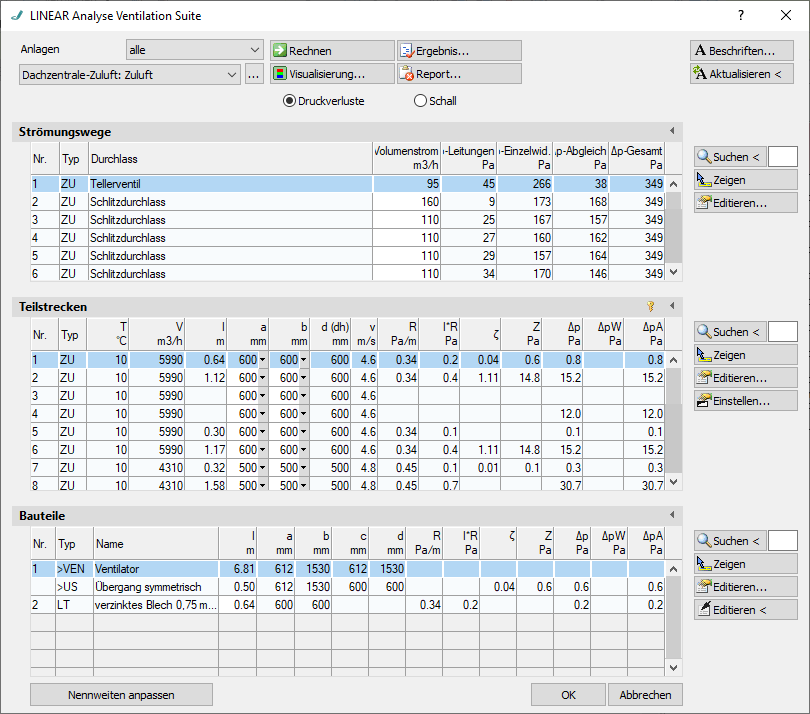Click Bauteile search input field
Screen dimensions: 810x714
(783, 541)
